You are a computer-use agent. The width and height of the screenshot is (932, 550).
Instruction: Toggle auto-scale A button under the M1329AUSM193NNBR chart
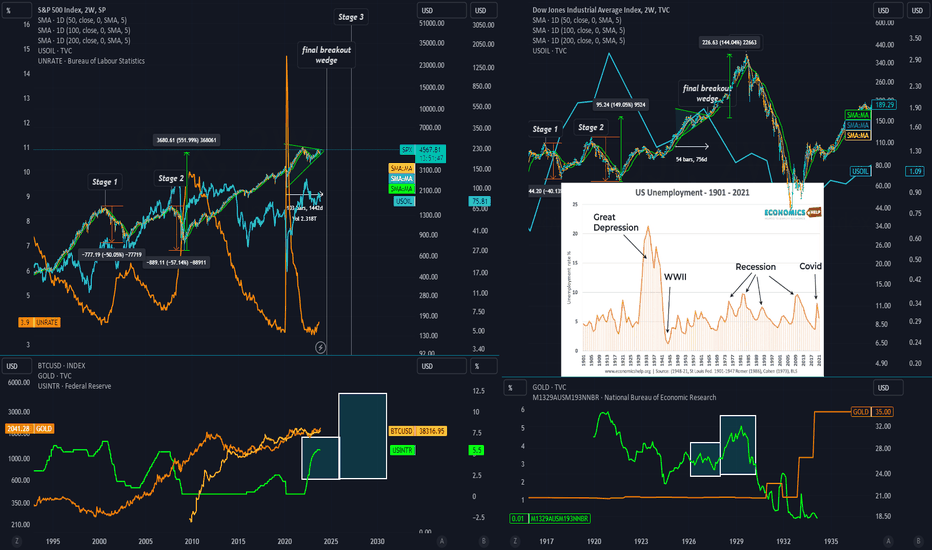(888, 541)
